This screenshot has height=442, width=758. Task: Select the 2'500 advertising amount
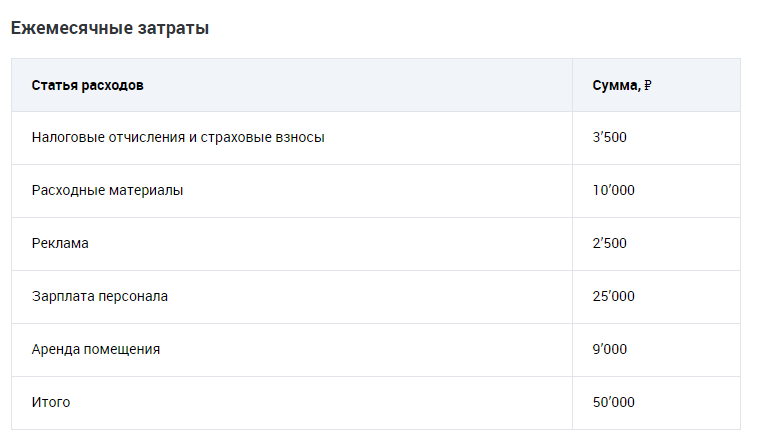(609, 243)
